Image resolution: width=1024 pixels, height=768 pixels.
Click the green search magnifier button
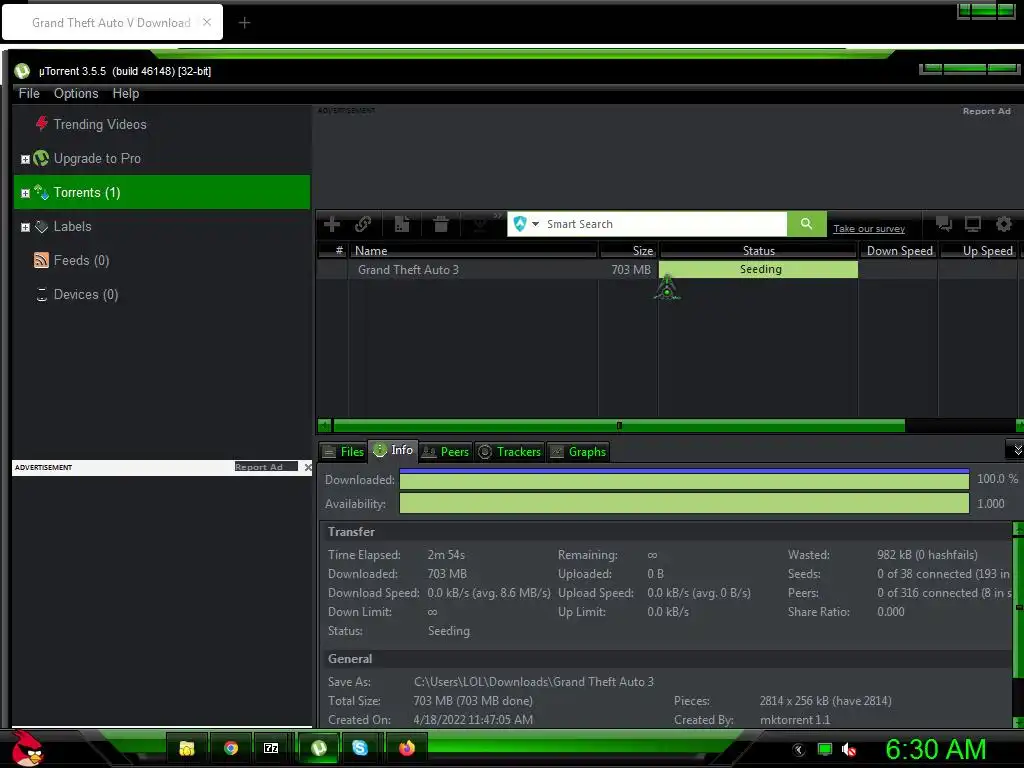tap(807, 224)
